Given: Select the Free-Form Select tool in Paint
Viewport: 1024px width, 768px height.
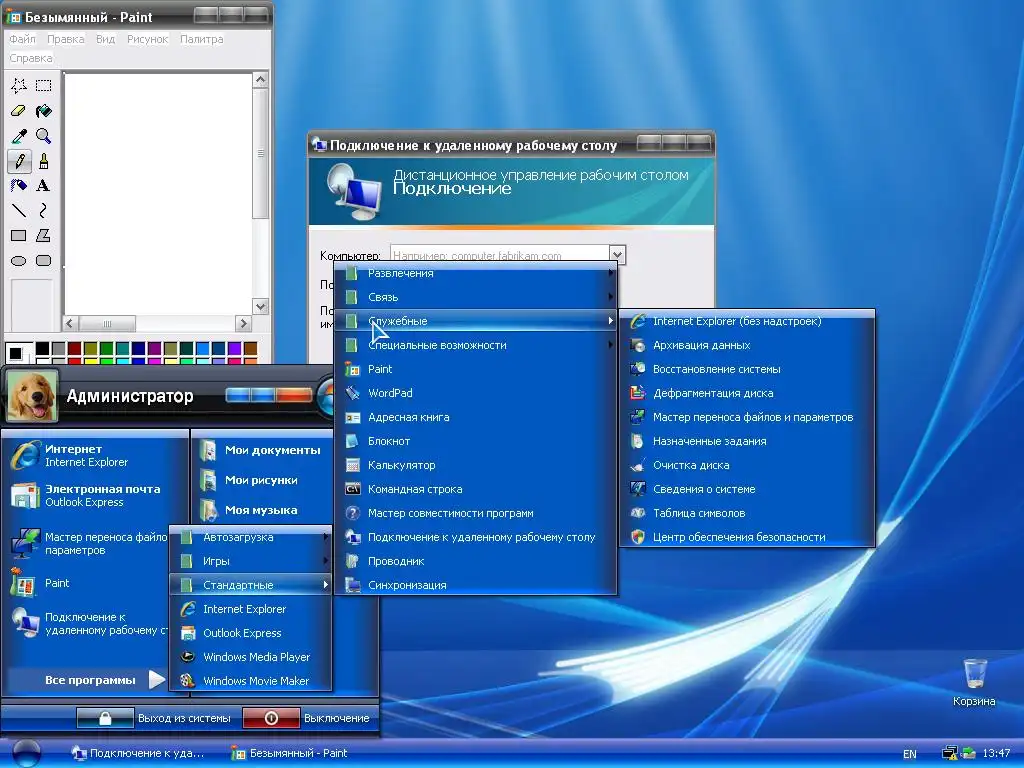Looking at the screenshot, I should pyautogui.click(x=19, y=86).
